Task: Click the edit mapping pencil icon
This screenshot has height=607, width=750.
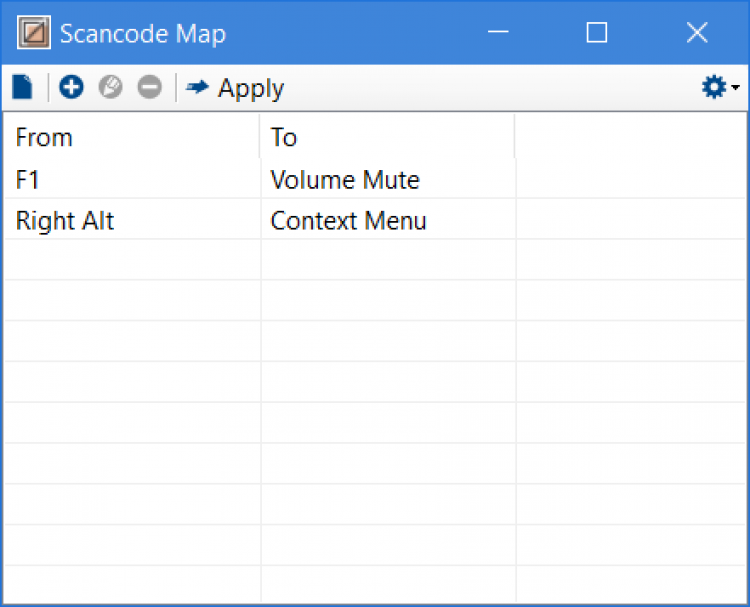Action: tap(110, 88)
